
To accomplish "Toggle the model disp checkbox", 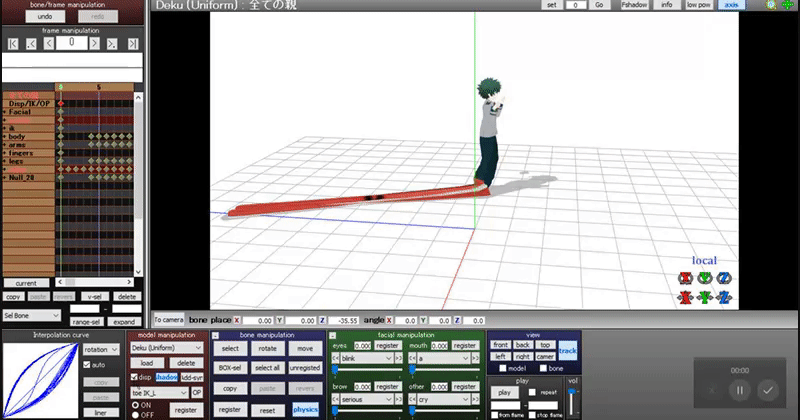I will [x=134, y=377].
